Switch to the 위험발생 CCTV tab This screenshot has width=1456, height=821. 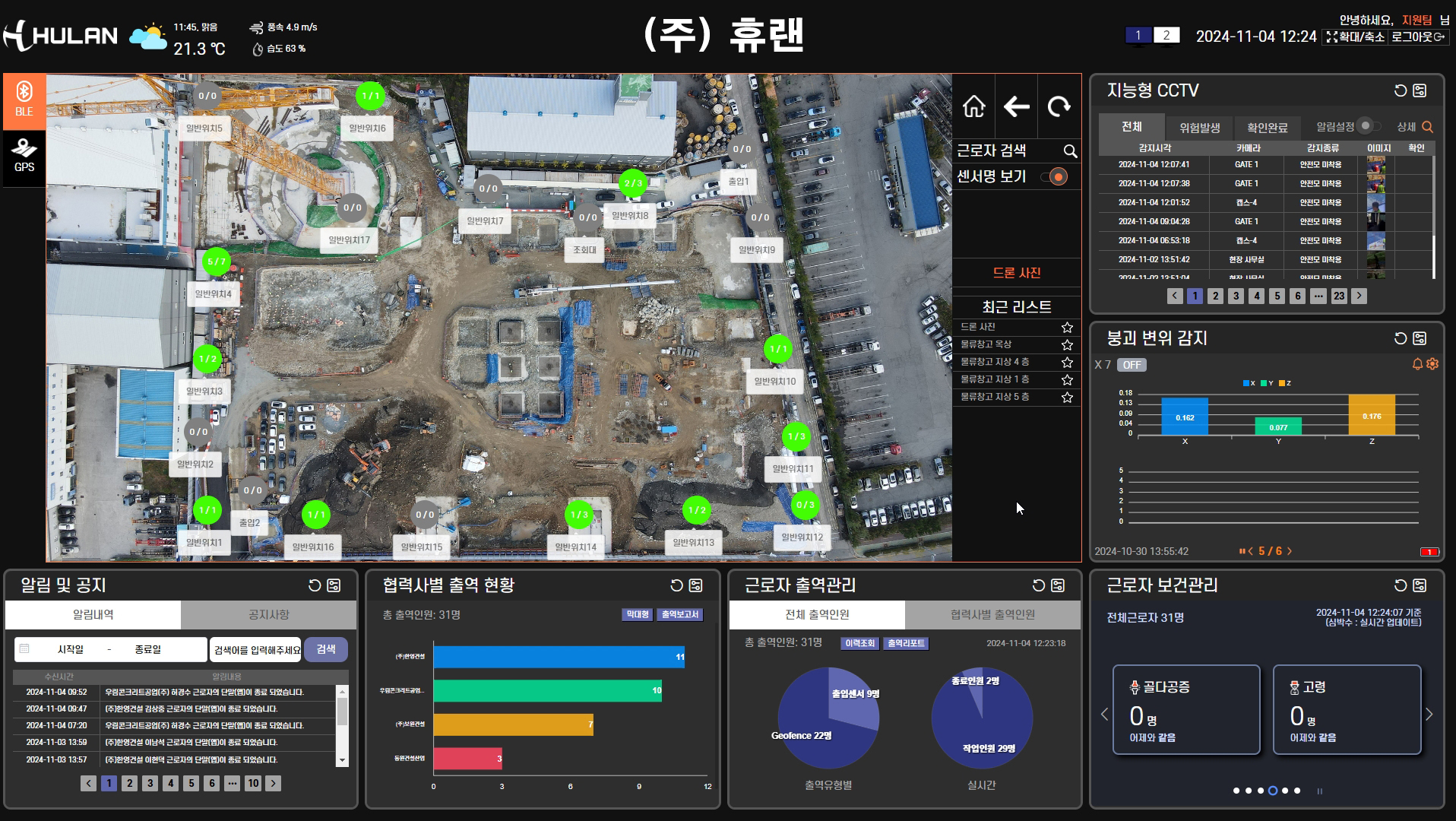(x=1199, y=128)
